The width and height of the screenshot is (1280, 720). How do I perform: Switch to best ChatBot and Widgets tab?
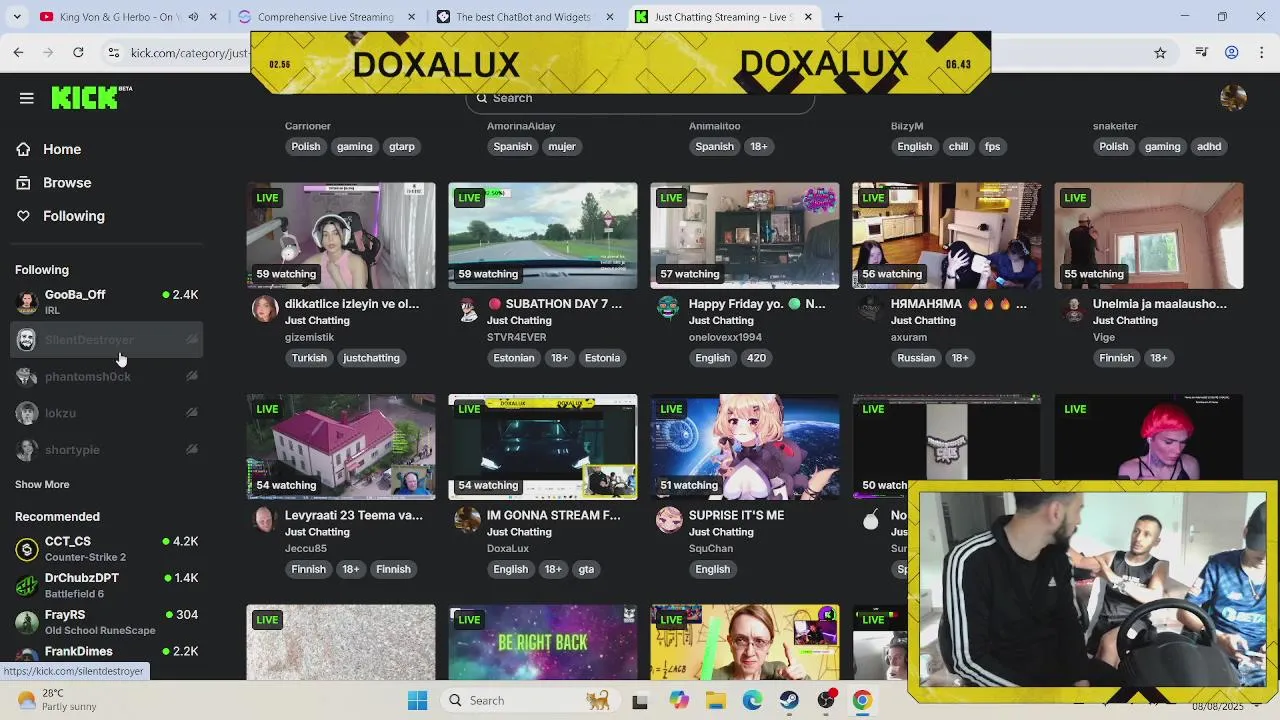pos(523,17)
